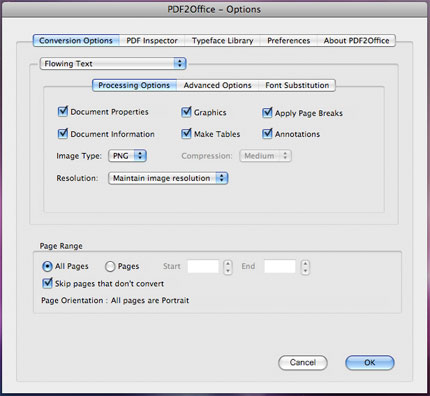Click the End page input field
Viewport: 430px width, 396px height.
pos(280,266)
